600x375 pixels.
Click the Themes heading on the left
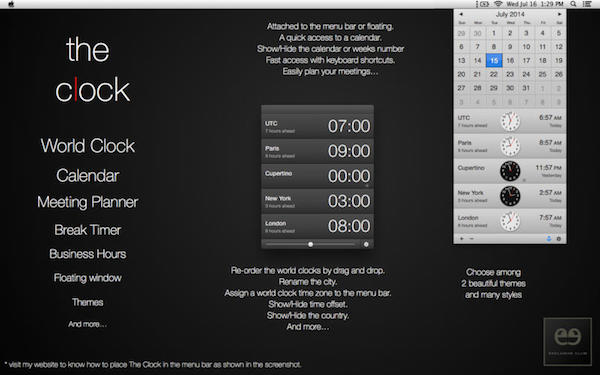coord(88,302)
